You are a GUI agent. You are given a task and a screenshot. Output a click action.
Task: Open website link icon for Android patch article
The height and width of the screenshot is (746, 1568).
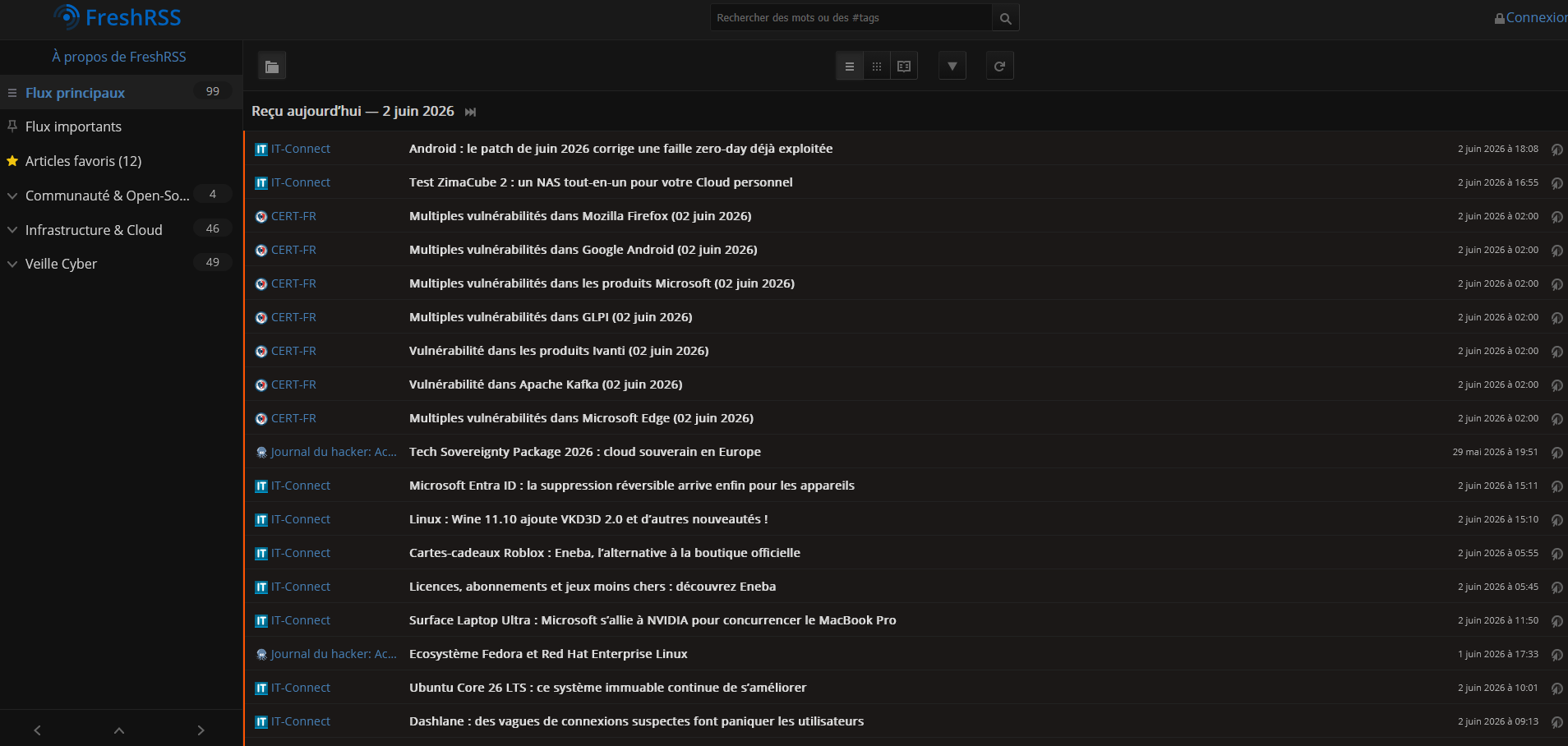click(x=1556, y=150)
